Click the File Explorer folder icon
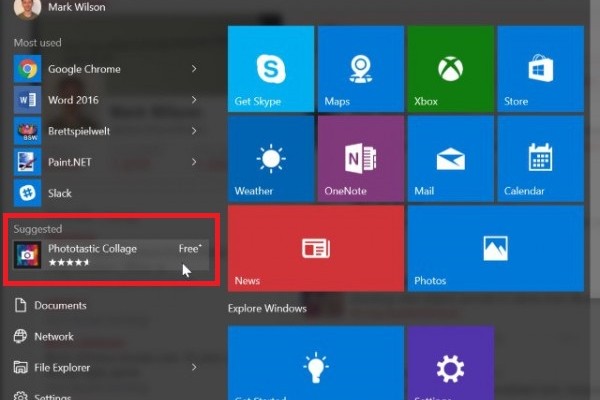This screenshot has height=400, width=600. [x=20, y=367]
